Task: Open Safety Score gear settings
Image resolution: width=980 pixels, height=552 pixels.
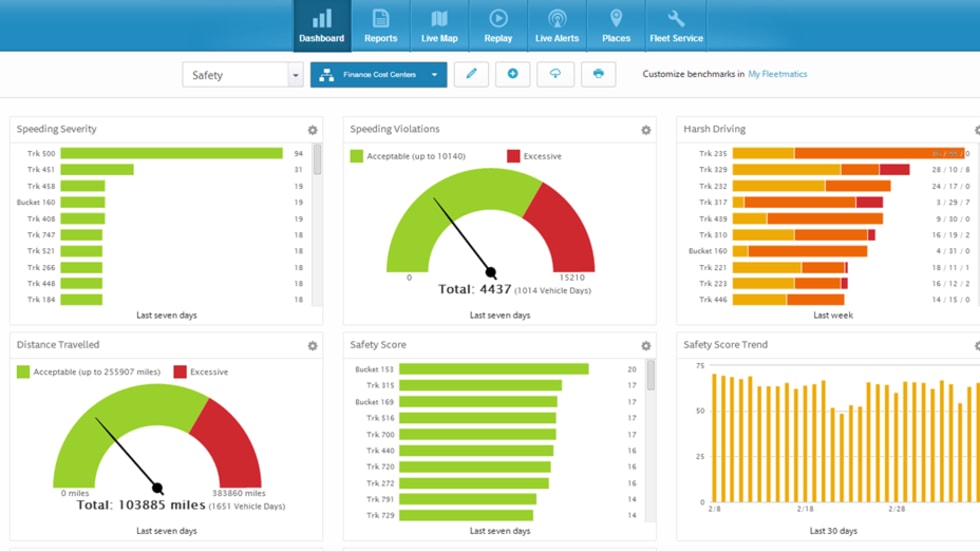Action: coord(646,346)
